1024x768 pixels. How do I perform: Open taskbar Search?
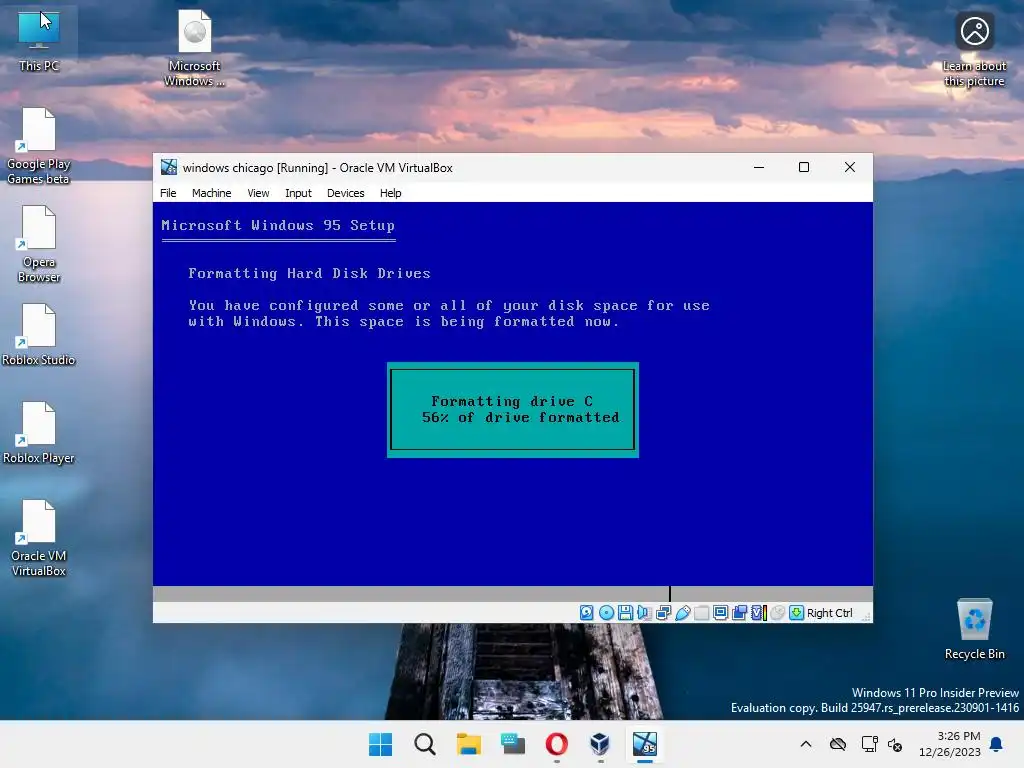[424, 744]
